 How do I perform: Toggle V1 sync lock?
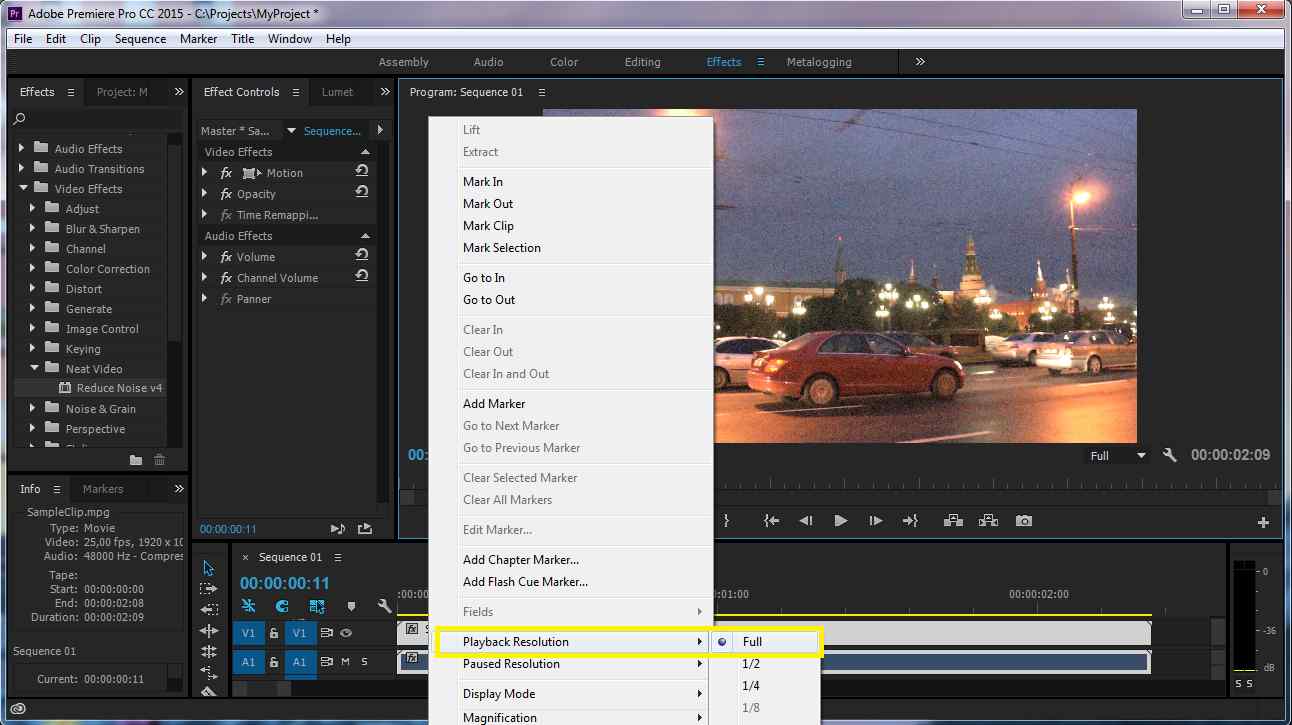(x=326, y=633)
